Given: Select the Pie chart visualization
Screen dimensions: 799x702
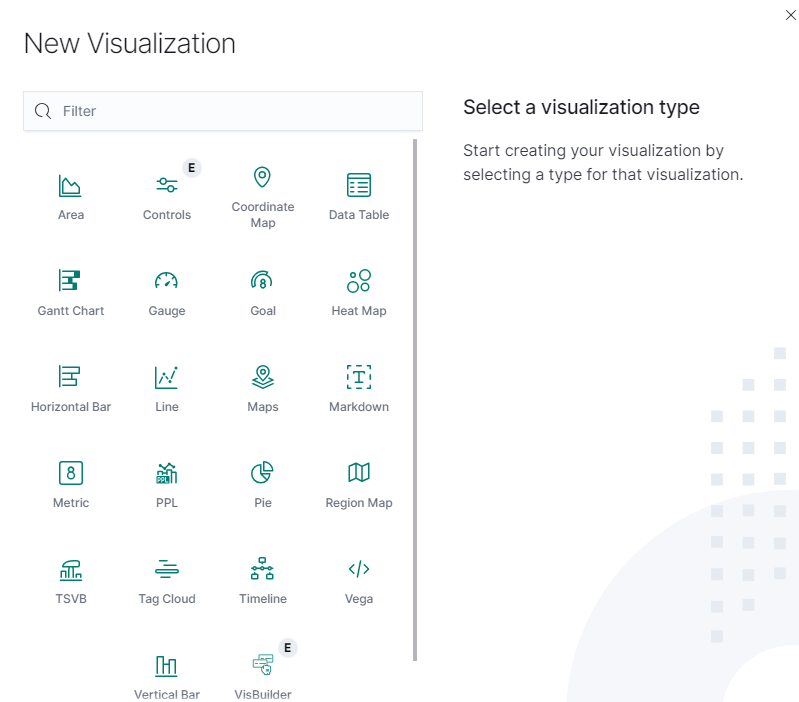Looking at the screenshot, I should coord(262,485).
